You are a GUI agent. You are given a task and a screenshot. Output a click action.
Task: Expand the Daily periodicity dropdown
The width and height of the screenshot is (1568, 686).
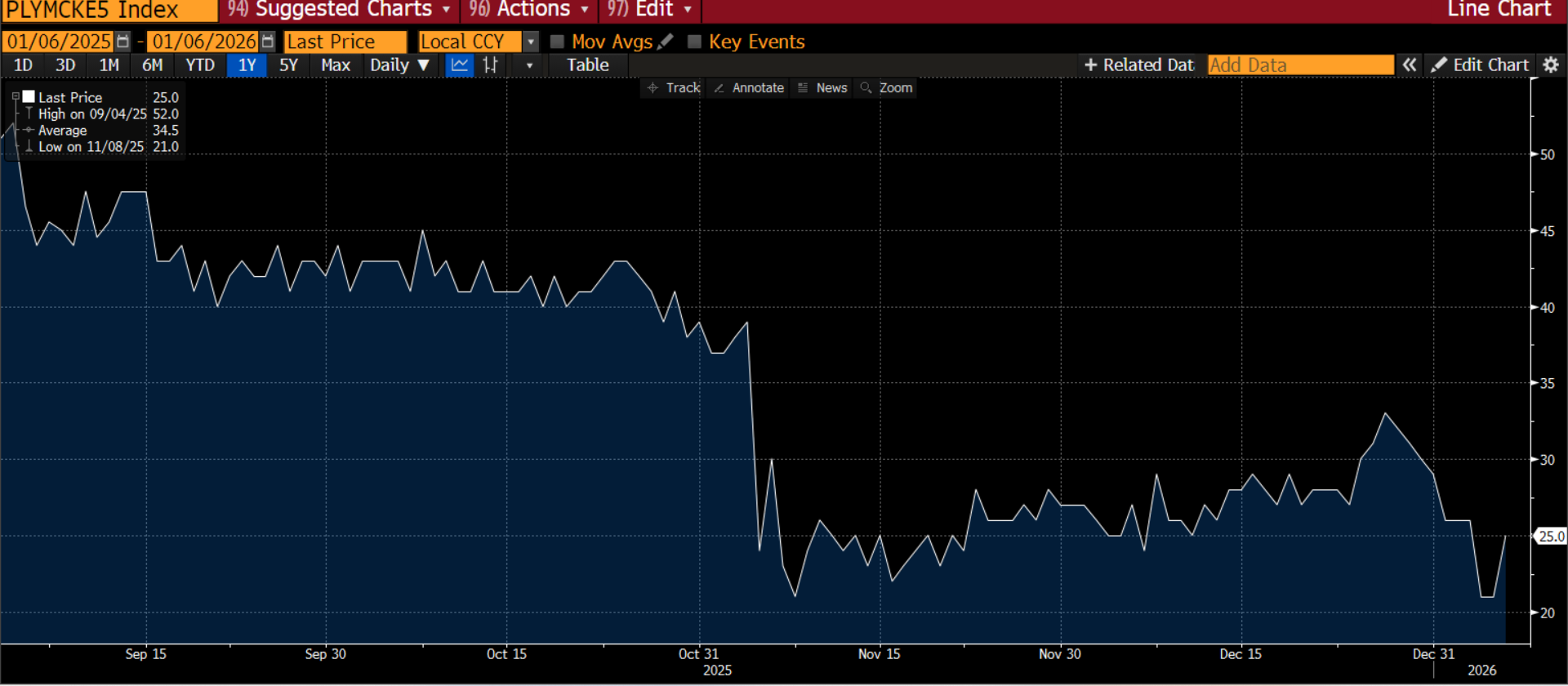[x=399, y=65]
